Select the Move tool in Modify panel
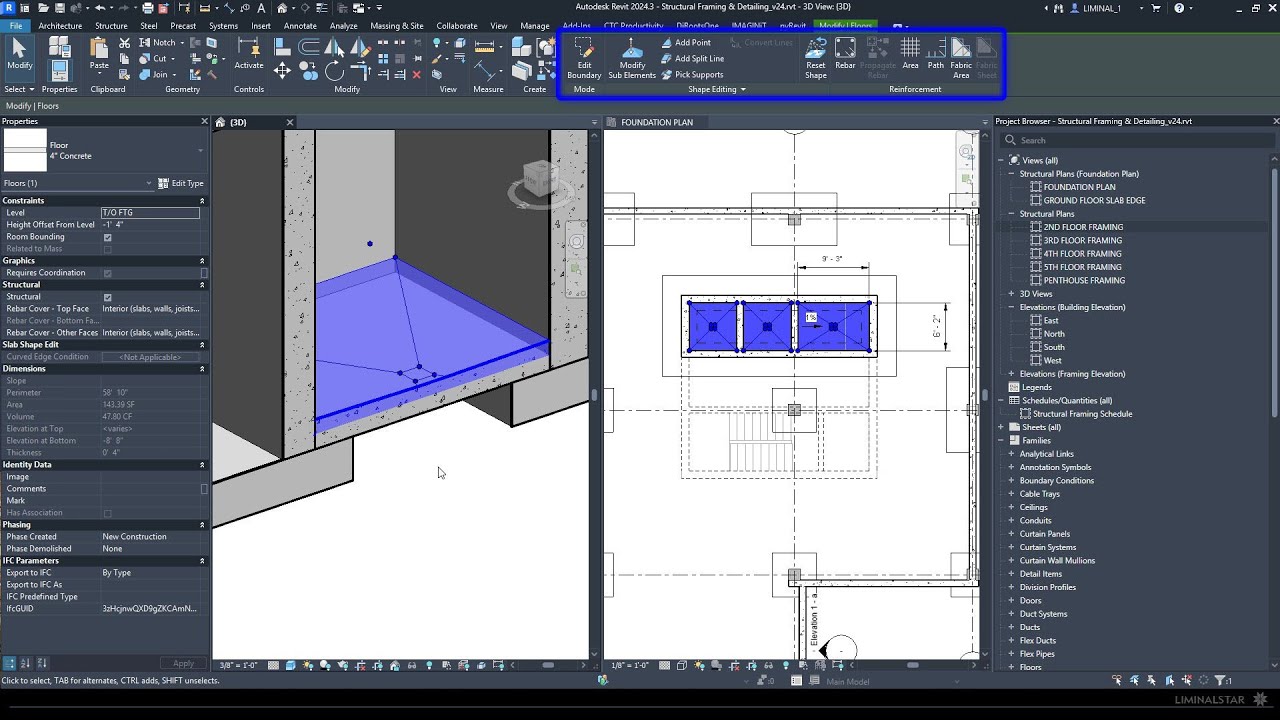Screen dimensions: 1280x720 pyautogui.click(x=282, y=71)
